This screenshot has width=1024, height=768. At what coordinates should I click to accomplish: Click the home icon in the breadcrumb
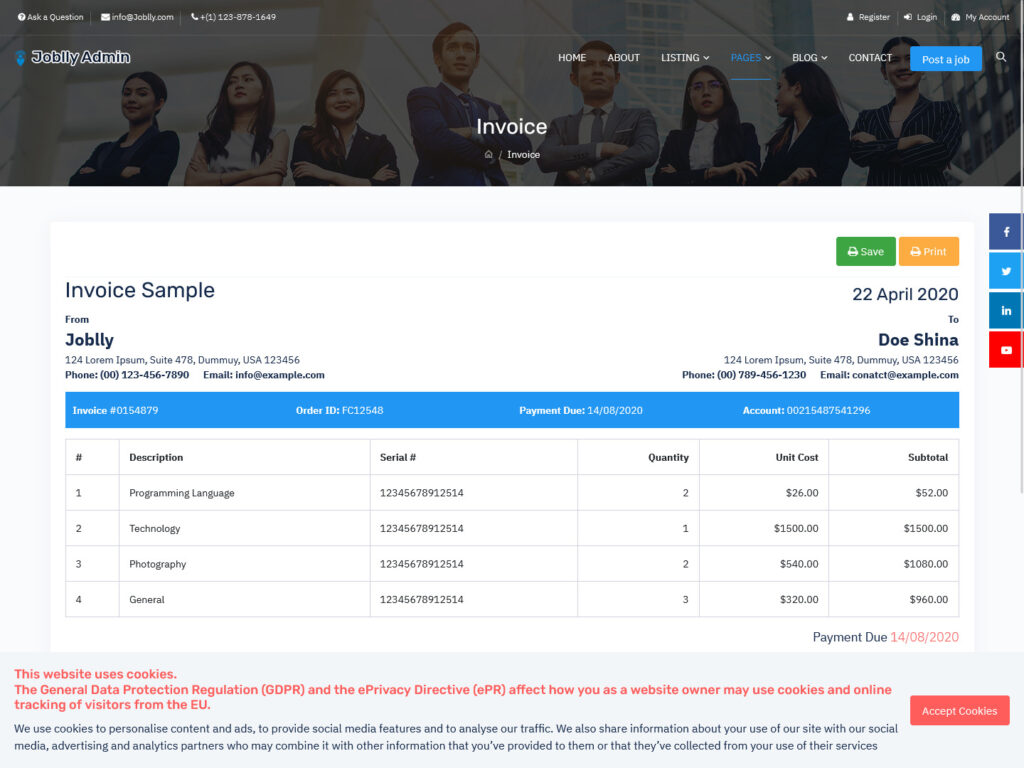(487, 154)
